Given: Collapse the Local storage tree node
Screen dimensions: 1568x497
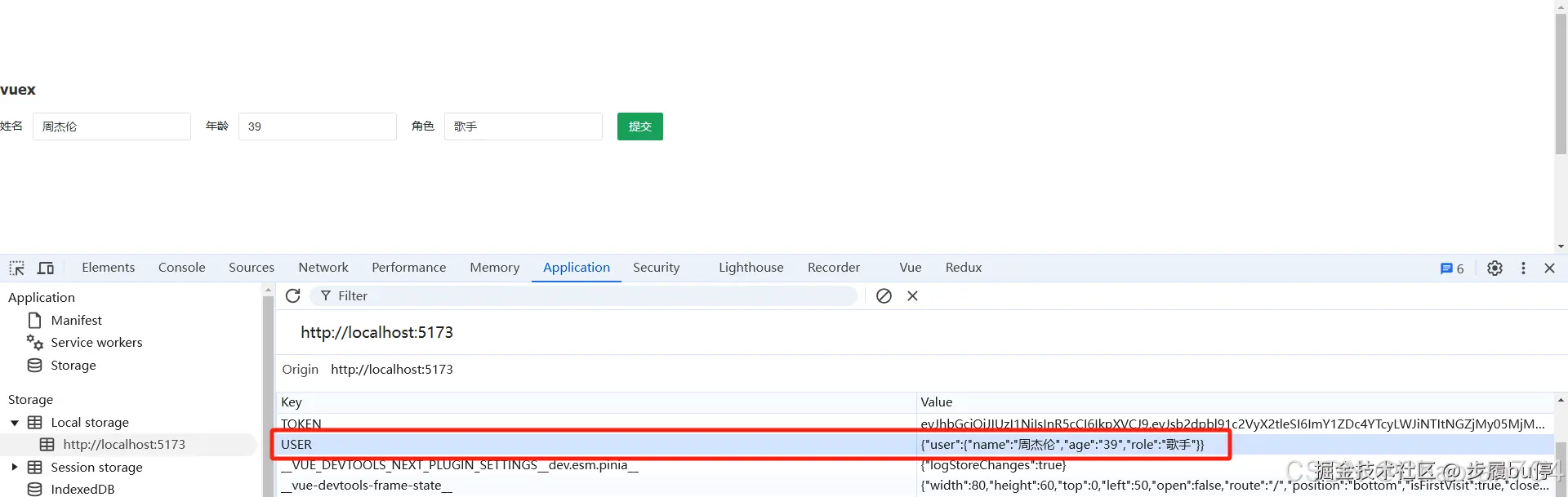Looking at the screenshot, I should 15,422.
